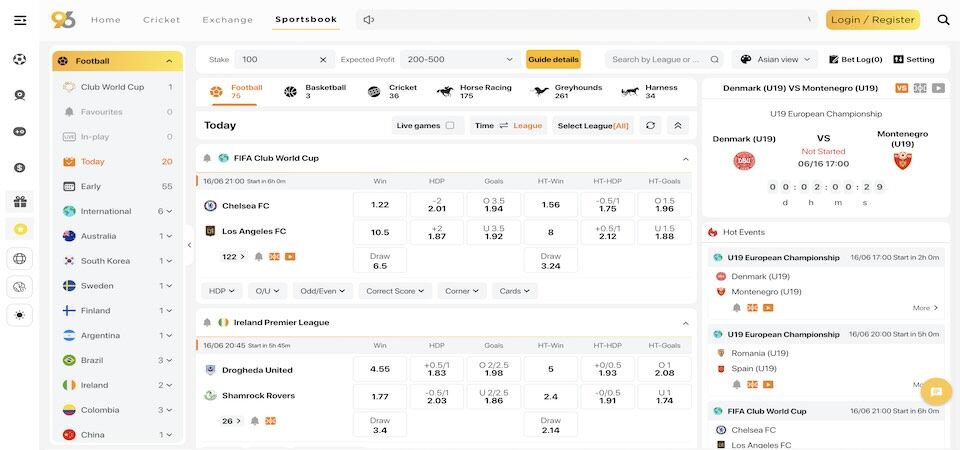960x450 pixels.
Task: Click the gift promotions sidebar icon
Action: (19, 202)
